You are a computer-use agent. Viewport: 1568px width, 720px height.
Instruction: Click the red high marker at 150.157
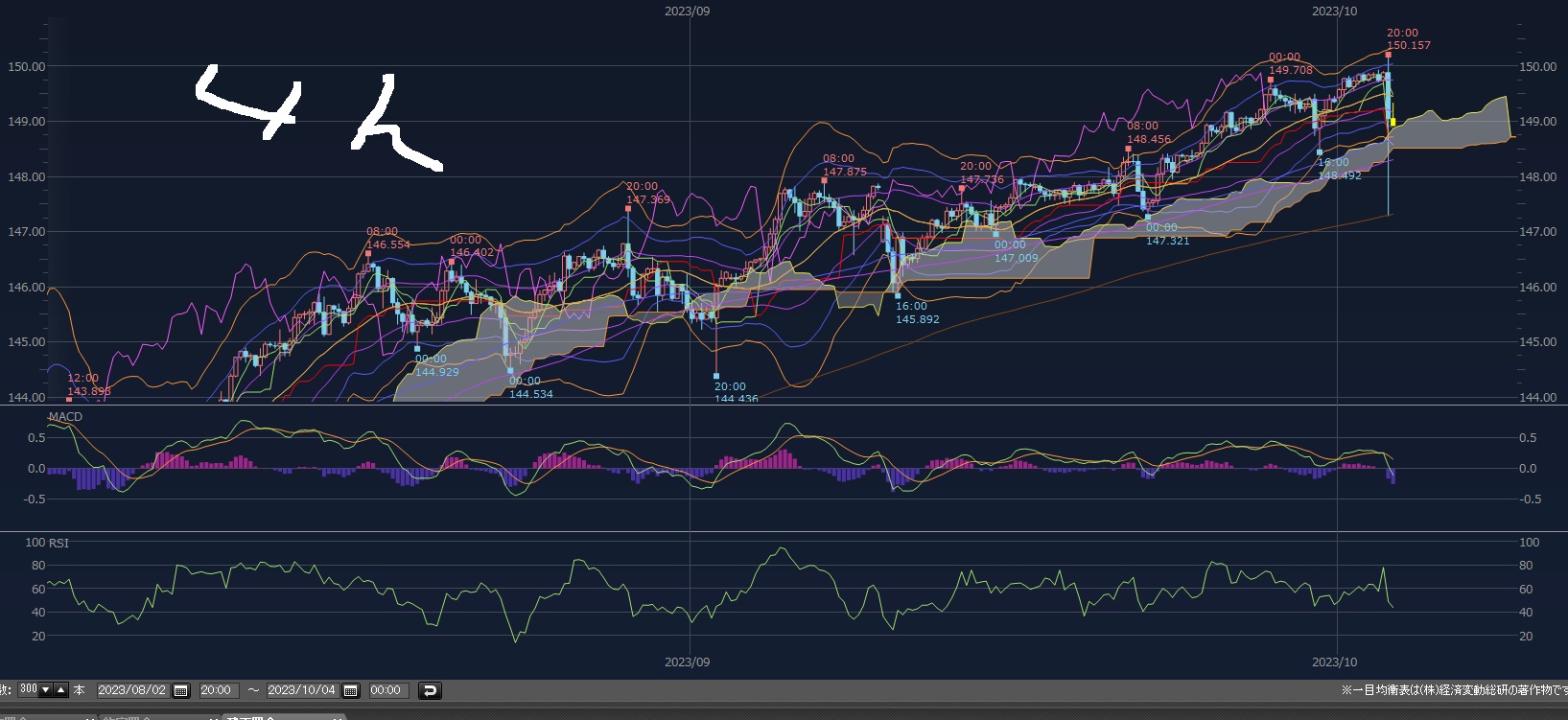click(1388, 55)
